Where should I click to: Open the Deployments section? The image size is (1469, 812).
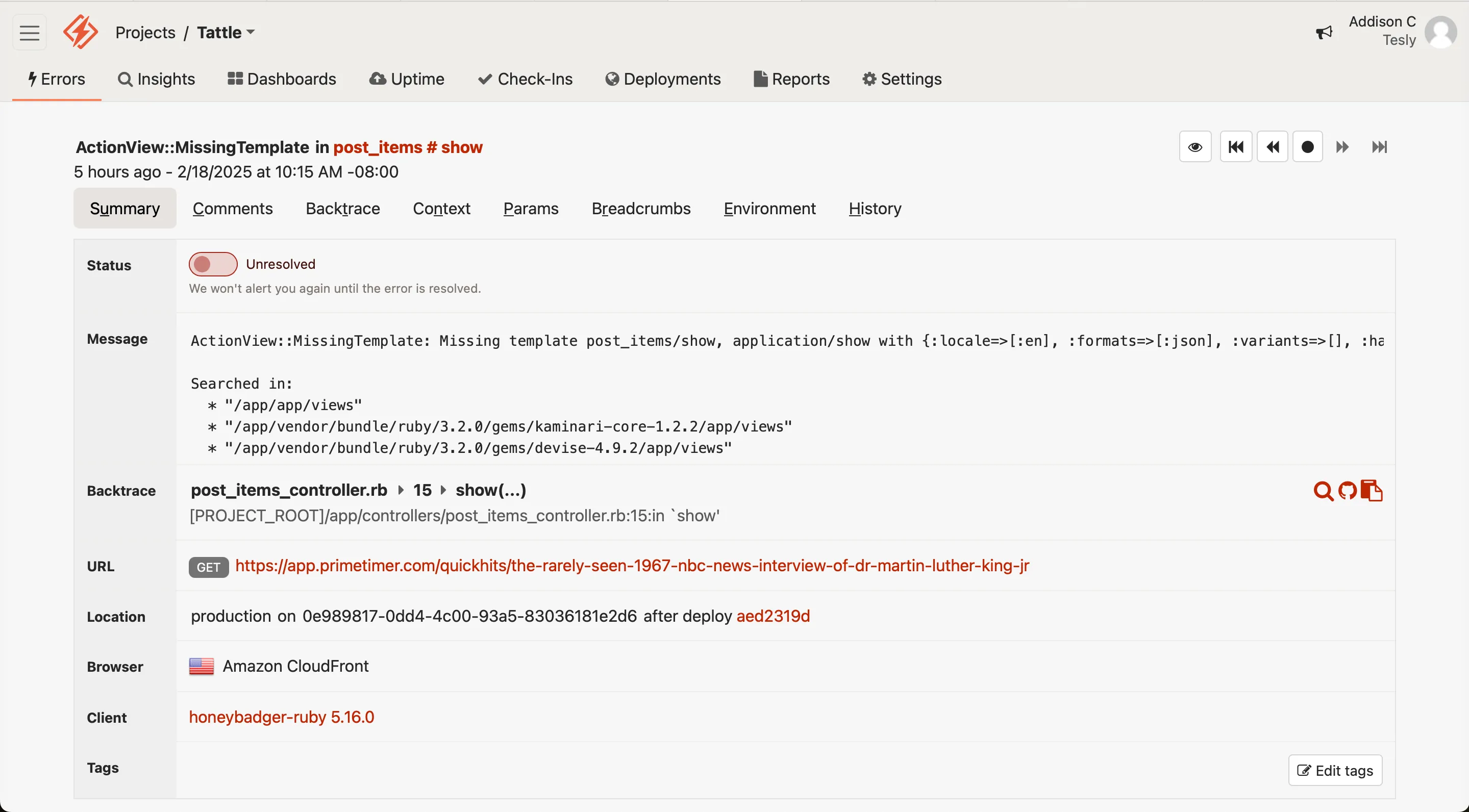[x=663, y=79]
